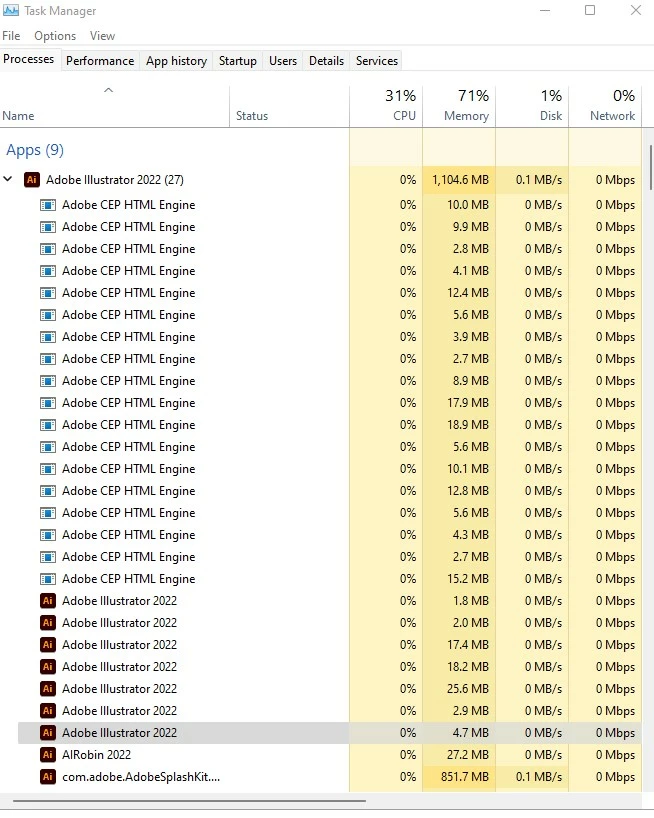
Task: Switch to the App history tab
Action: coord(176,61)
